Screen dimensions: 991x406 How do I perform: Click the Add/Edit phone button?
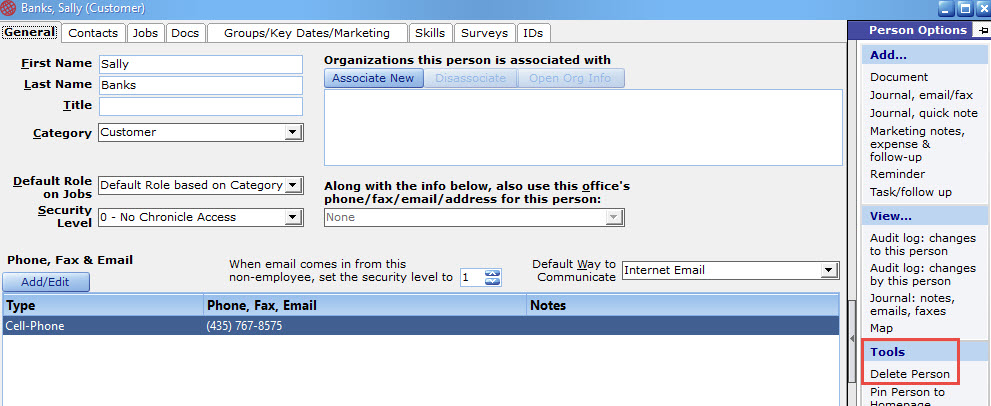[46, 282]
